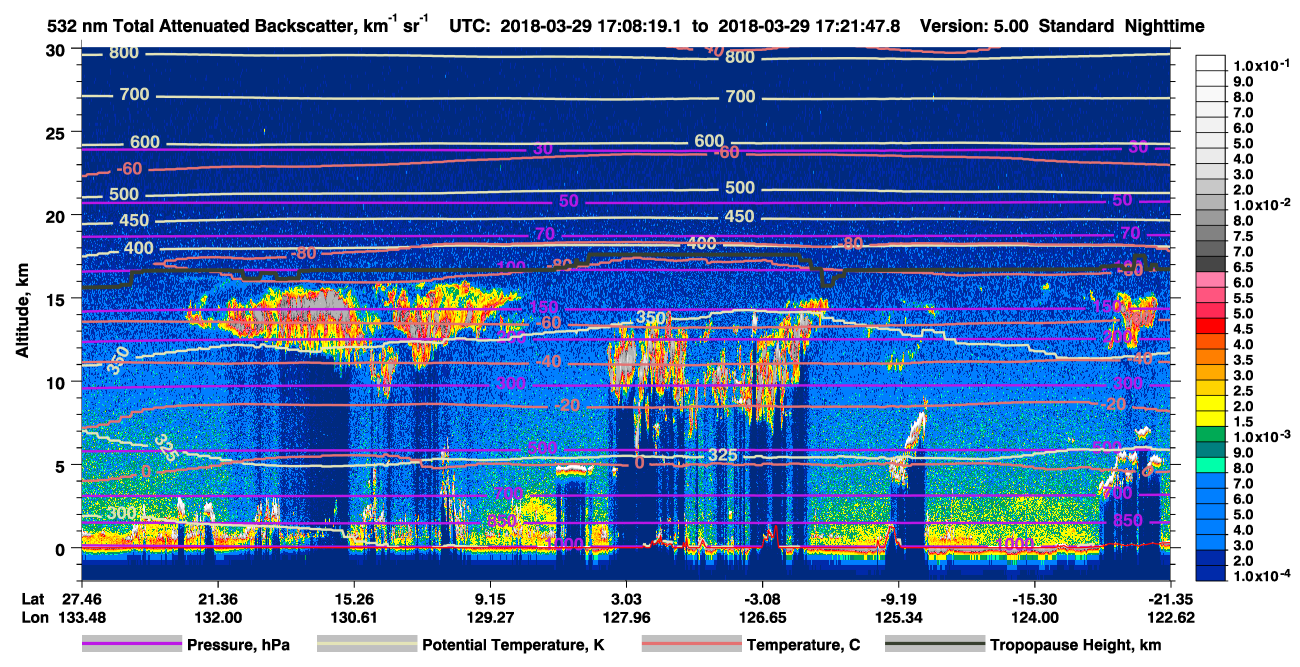Click the Potential Temperature legend line swatch
The height and width of the screenshot is (667, 1300).
click(x=367, y=645)
